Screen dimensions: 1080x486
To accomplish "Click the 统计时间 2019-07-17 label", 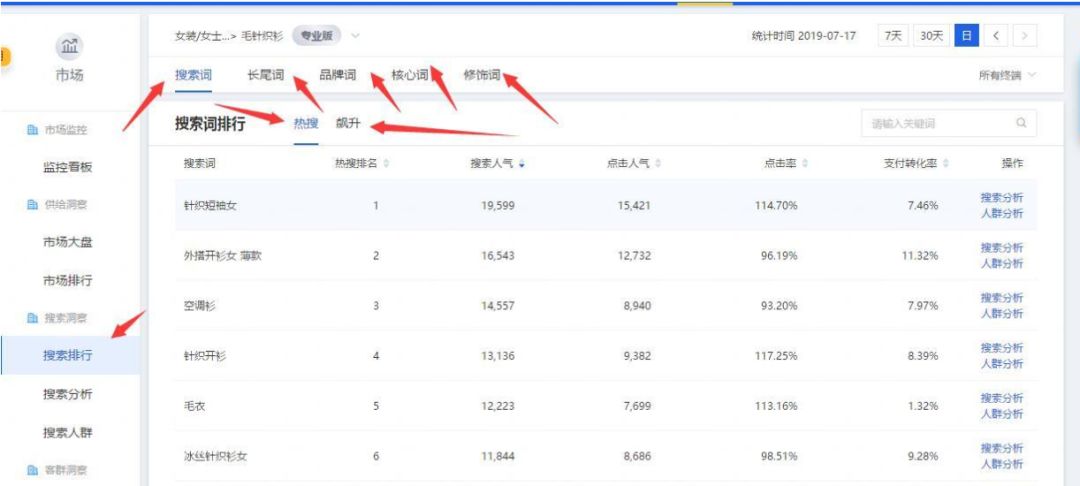I will click(x=804, y=36).
